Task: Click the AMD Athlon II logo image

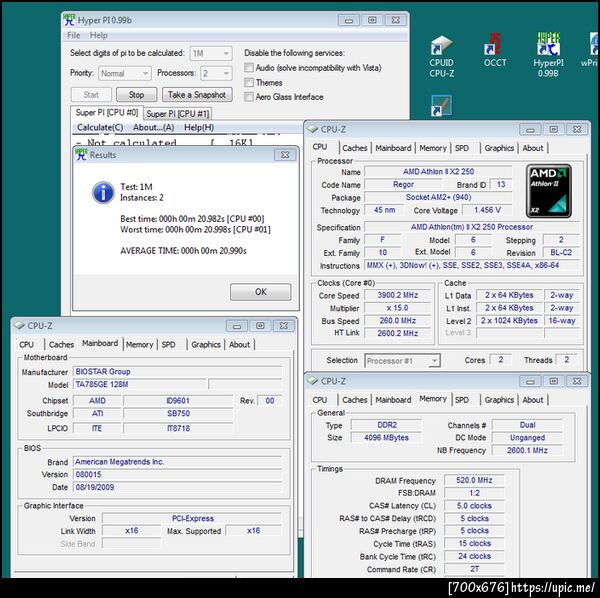Action: coord(549,191)
